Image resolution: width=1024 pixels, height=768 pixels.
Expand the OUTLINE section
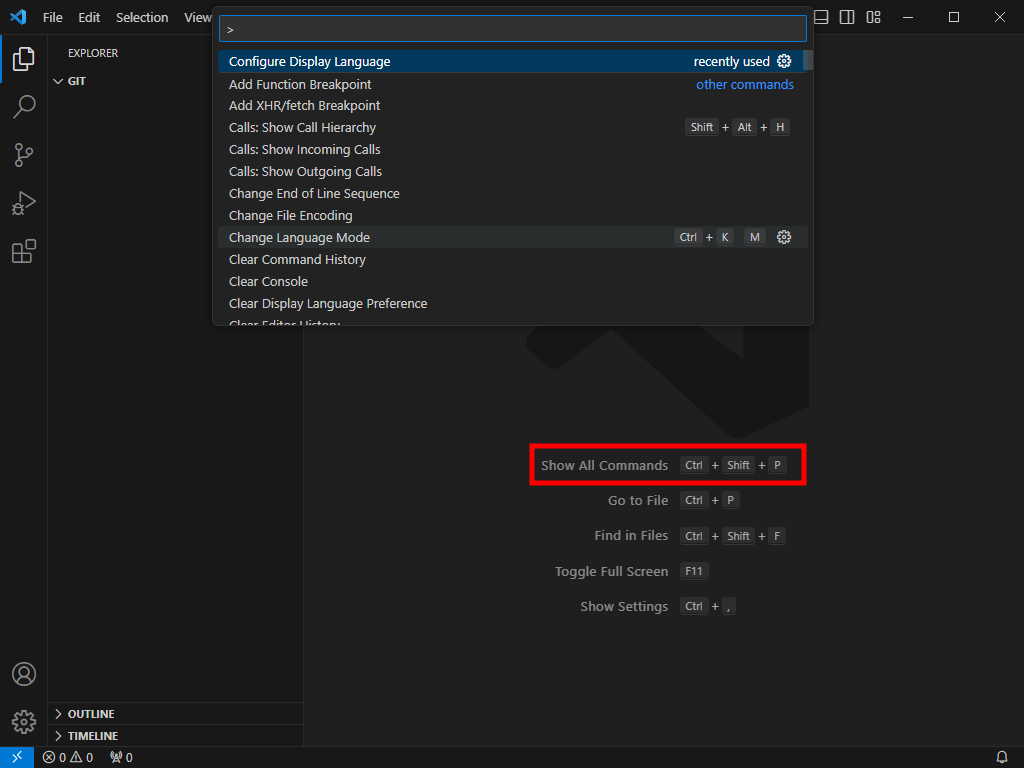click(175, 714)
